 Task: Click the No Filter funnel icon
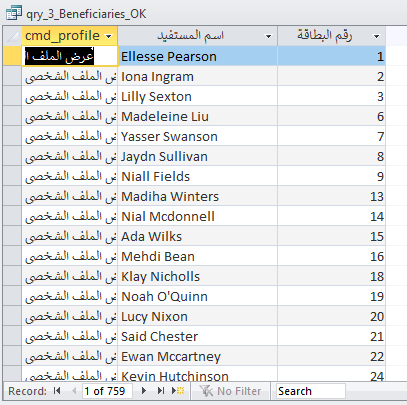[206, 391]
